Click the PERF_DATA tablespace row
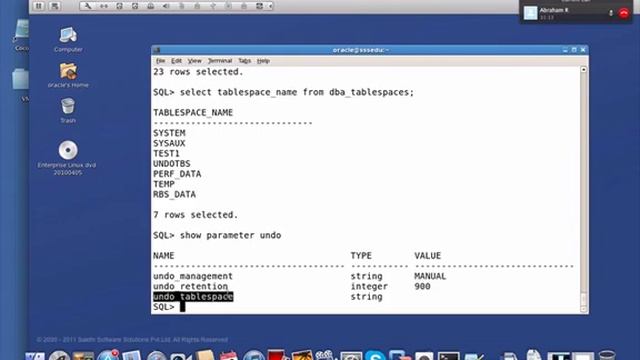Image resolution: width=640 pixels, height=360 pixels. (177, 174)
